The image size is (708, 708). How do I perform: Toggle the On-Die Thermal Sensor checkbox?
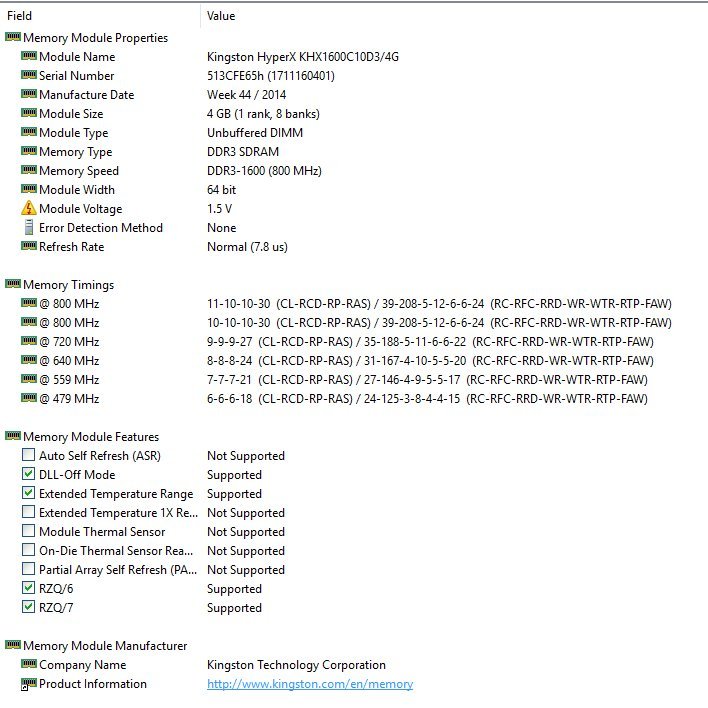28,550
